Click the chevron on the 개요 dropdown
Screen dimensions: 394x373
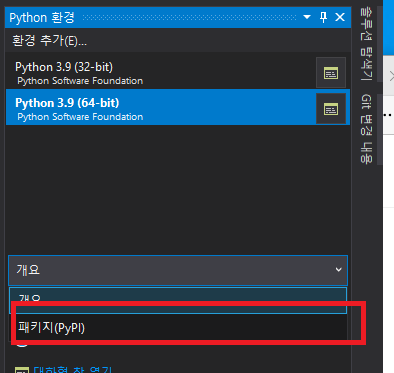pyautogui.click(x=338, y=269)
